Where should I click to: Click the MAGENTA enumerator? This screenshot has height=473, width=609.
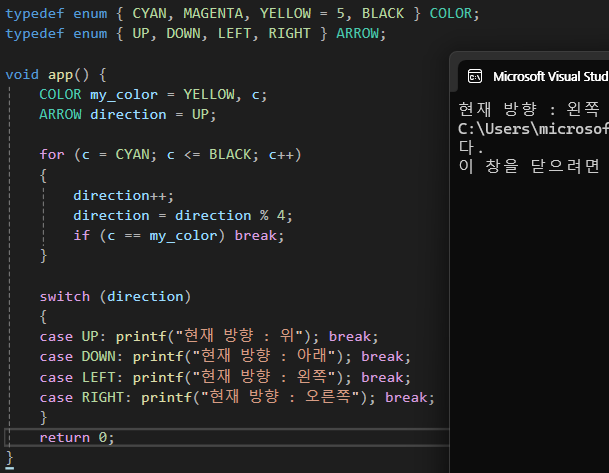213,14
